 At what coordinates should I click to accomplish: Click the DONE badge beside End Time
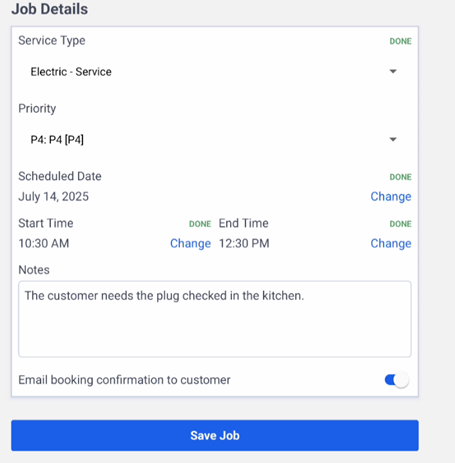401,224
